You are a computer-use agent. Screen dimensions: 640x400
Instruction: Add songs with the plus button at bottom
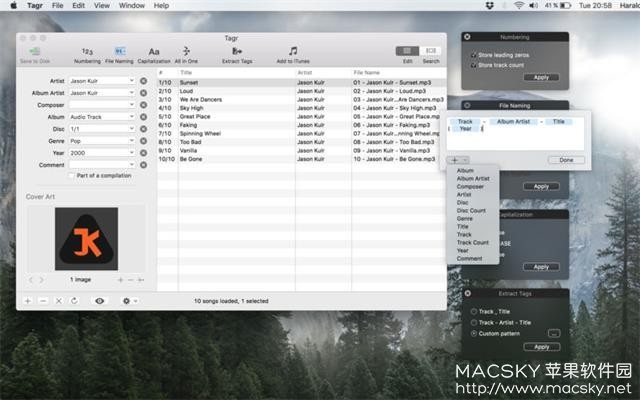click(x=28, y=301)
